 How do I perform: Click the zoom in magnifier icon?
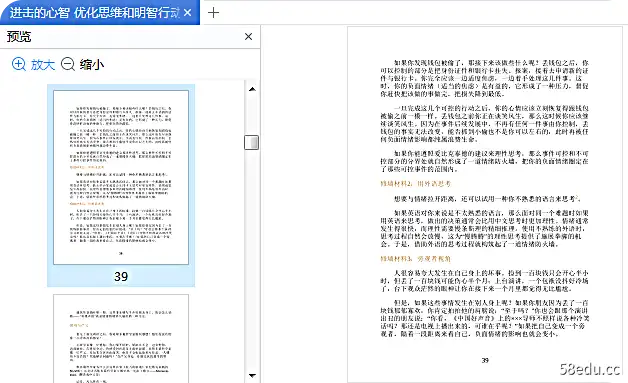click(x=19, y=64)
